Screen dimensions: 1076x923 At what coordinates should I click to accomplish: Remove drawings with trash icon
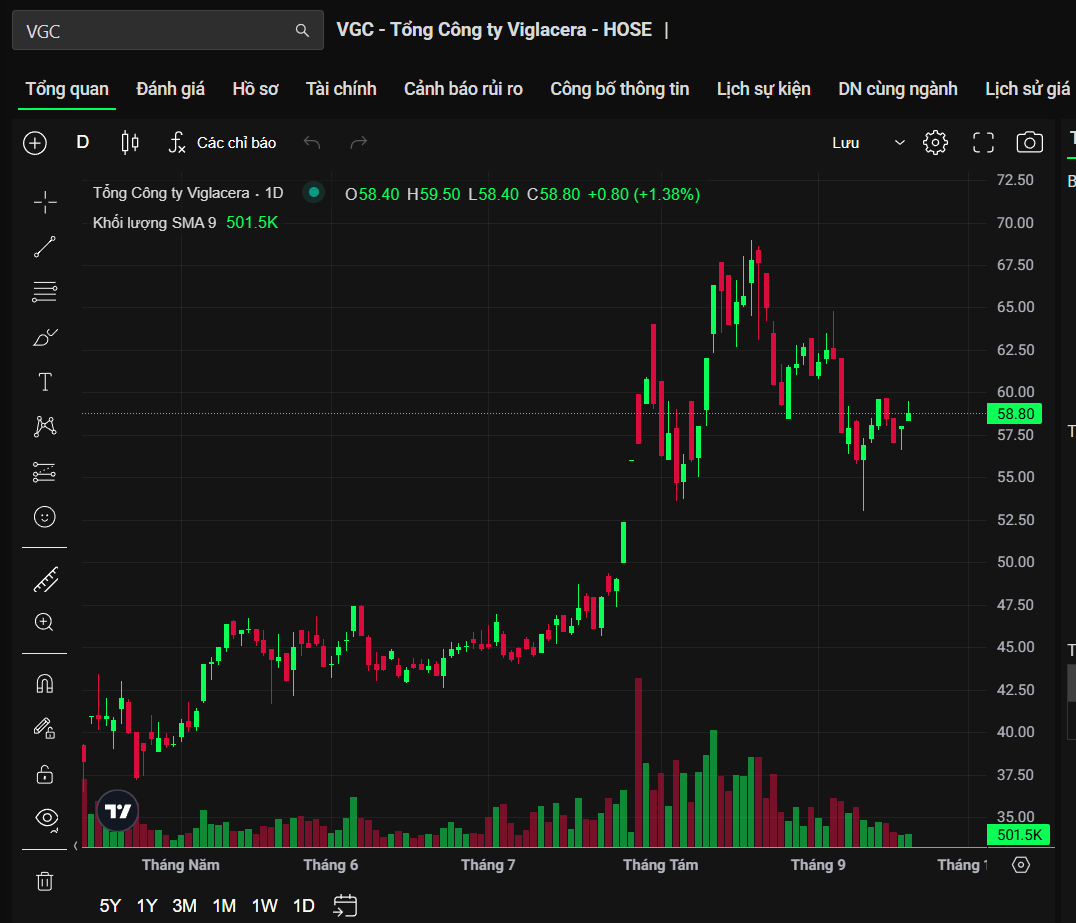(45, 881)
